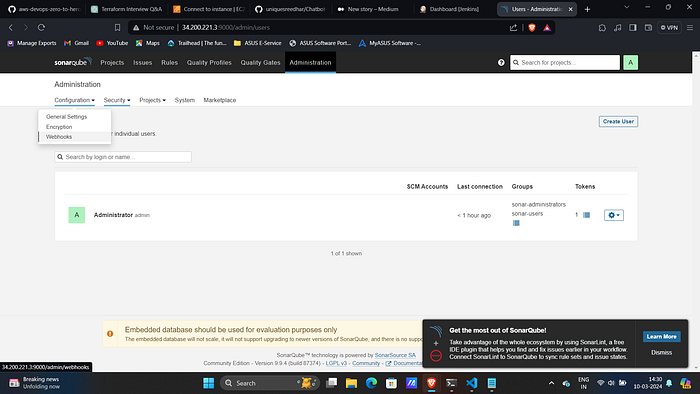Click the Brave Rewards triangle icon
The height and width of the screenshot is (394, 700).
547,28
